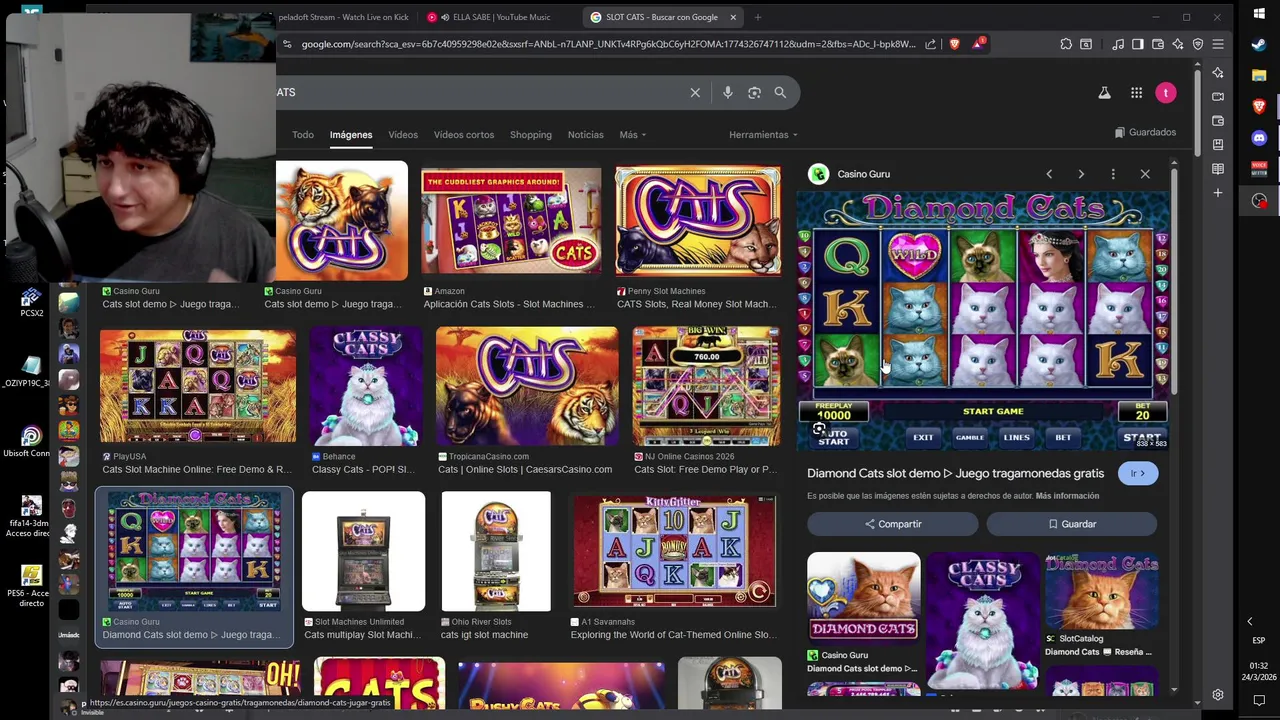Screen dimensions: 1280x720
Task: Open Search Labs flask icon
Action: (1104, 92)
